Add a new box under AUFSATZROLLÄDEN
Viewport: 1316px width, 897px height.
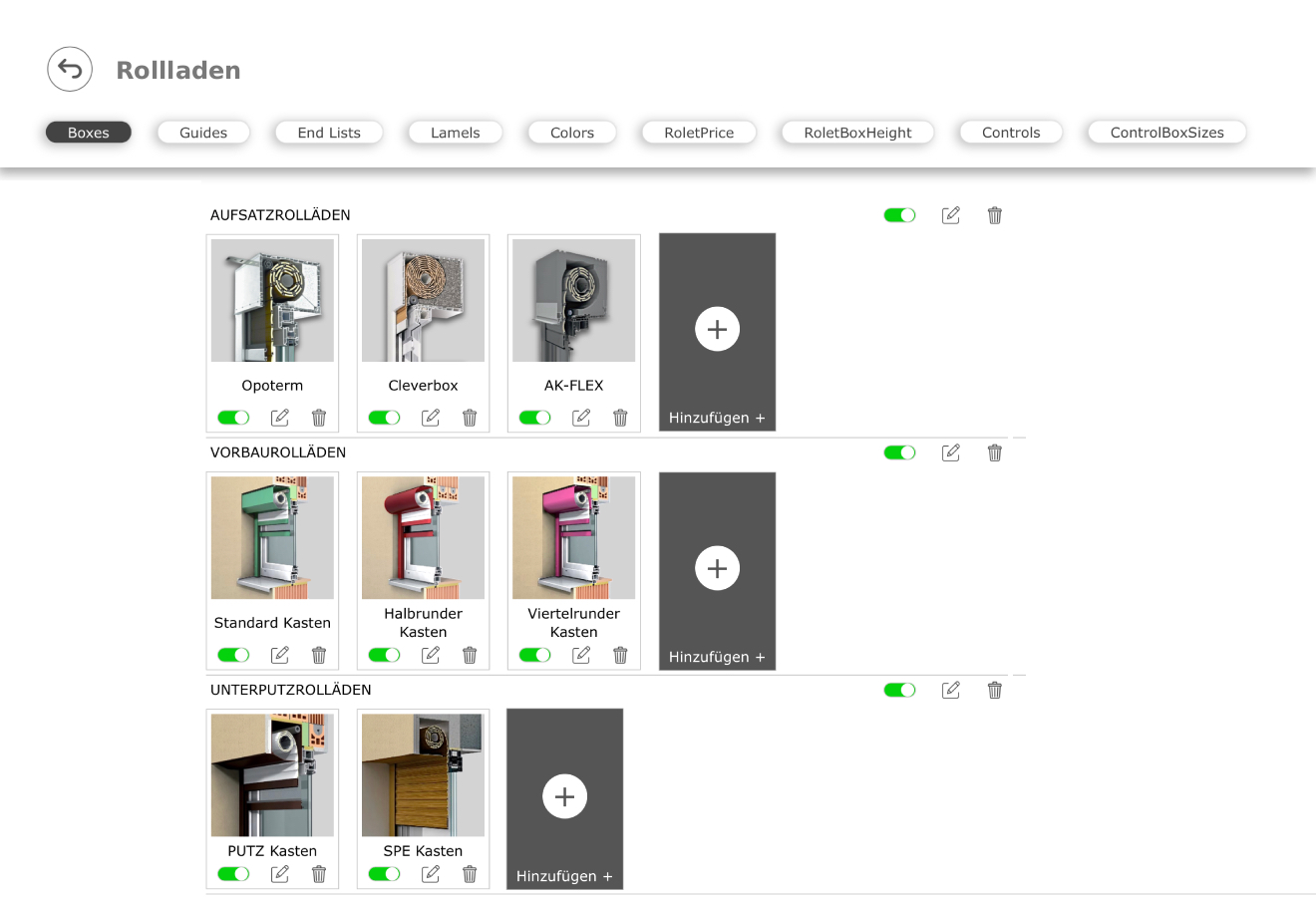coord(717,332)
